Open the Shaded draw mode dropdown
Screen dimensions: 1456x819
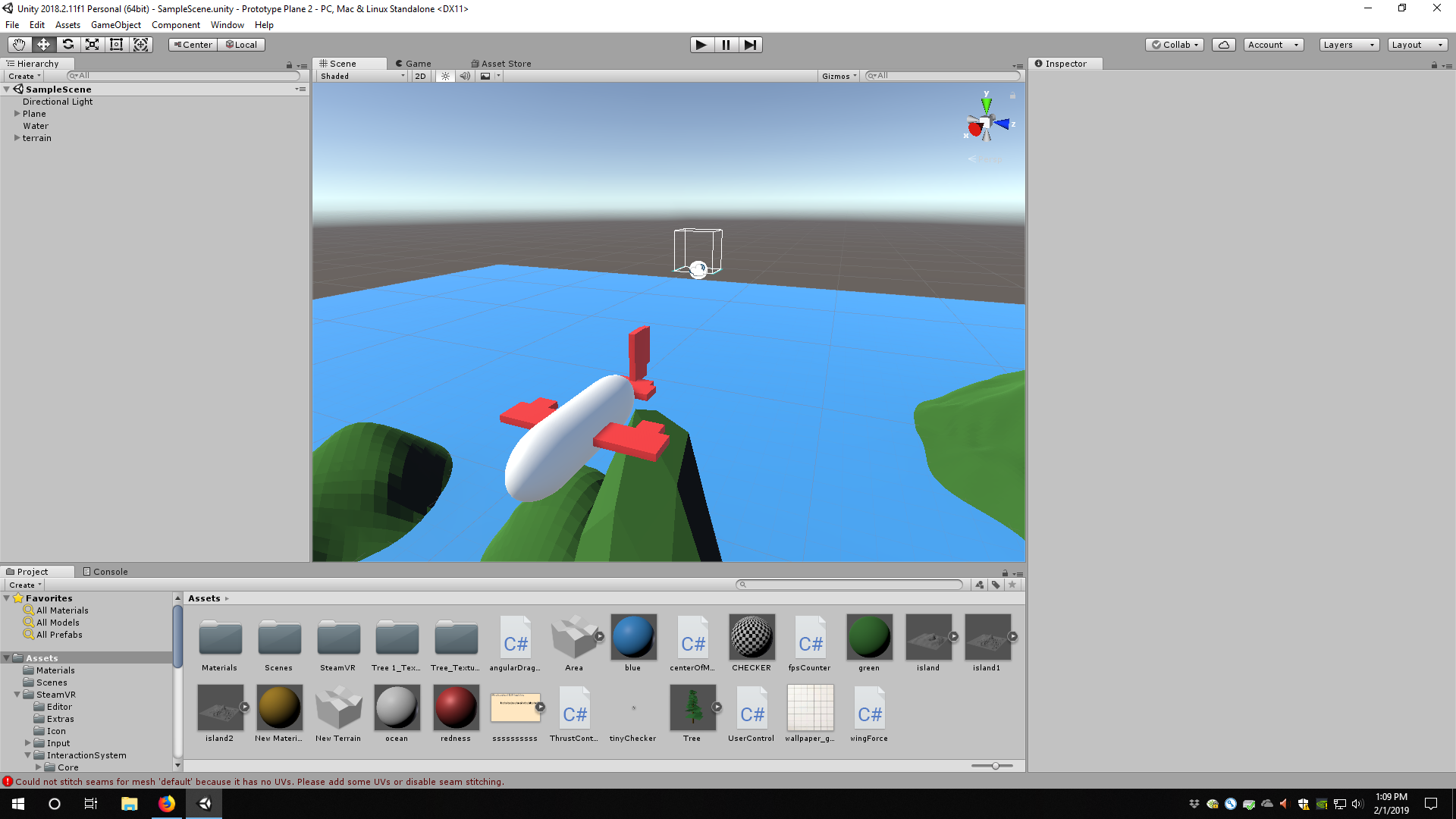click(x=362, y=76)
